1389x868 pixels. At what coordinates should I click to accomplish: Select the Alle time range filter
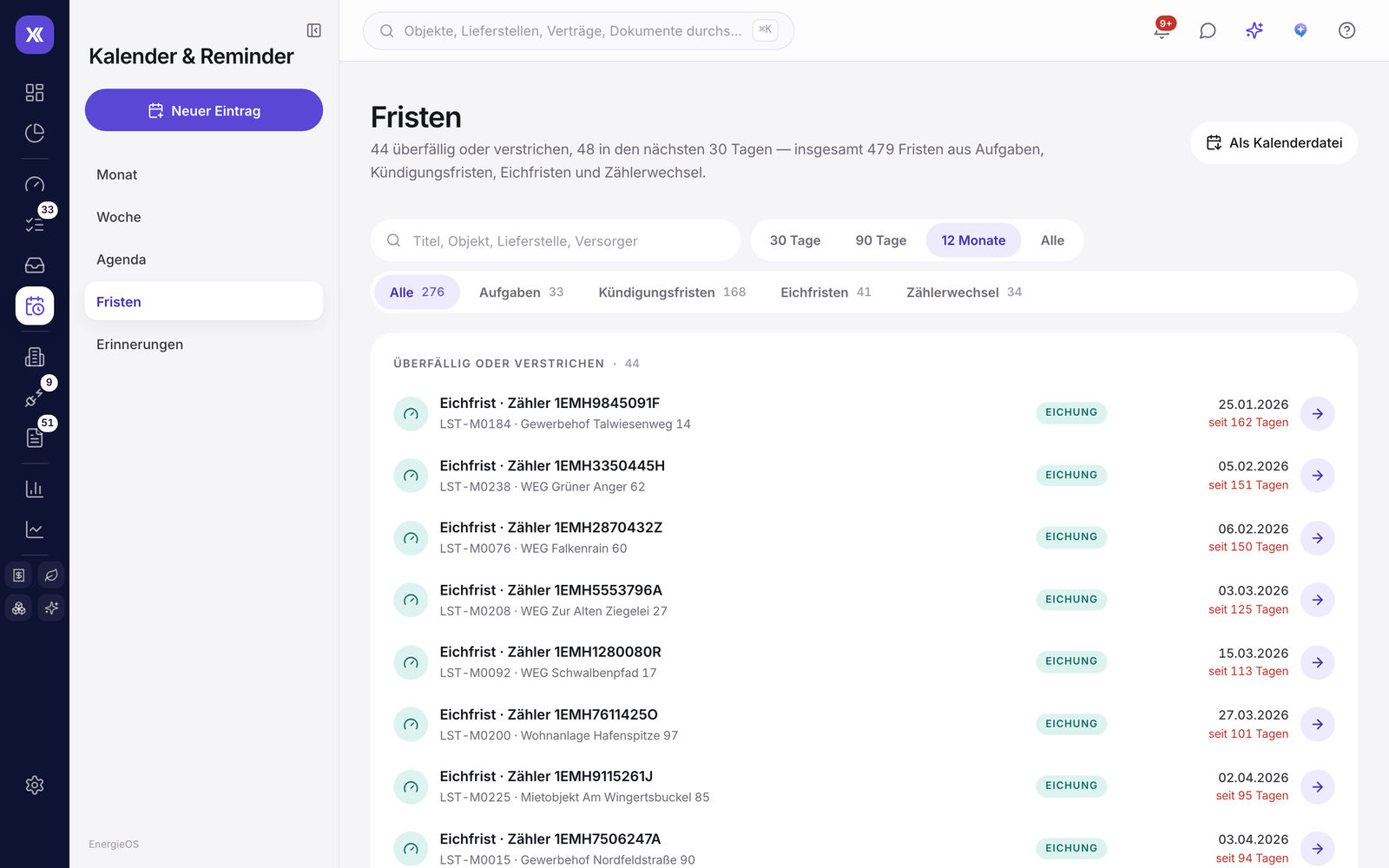[x=1052, y=240]
